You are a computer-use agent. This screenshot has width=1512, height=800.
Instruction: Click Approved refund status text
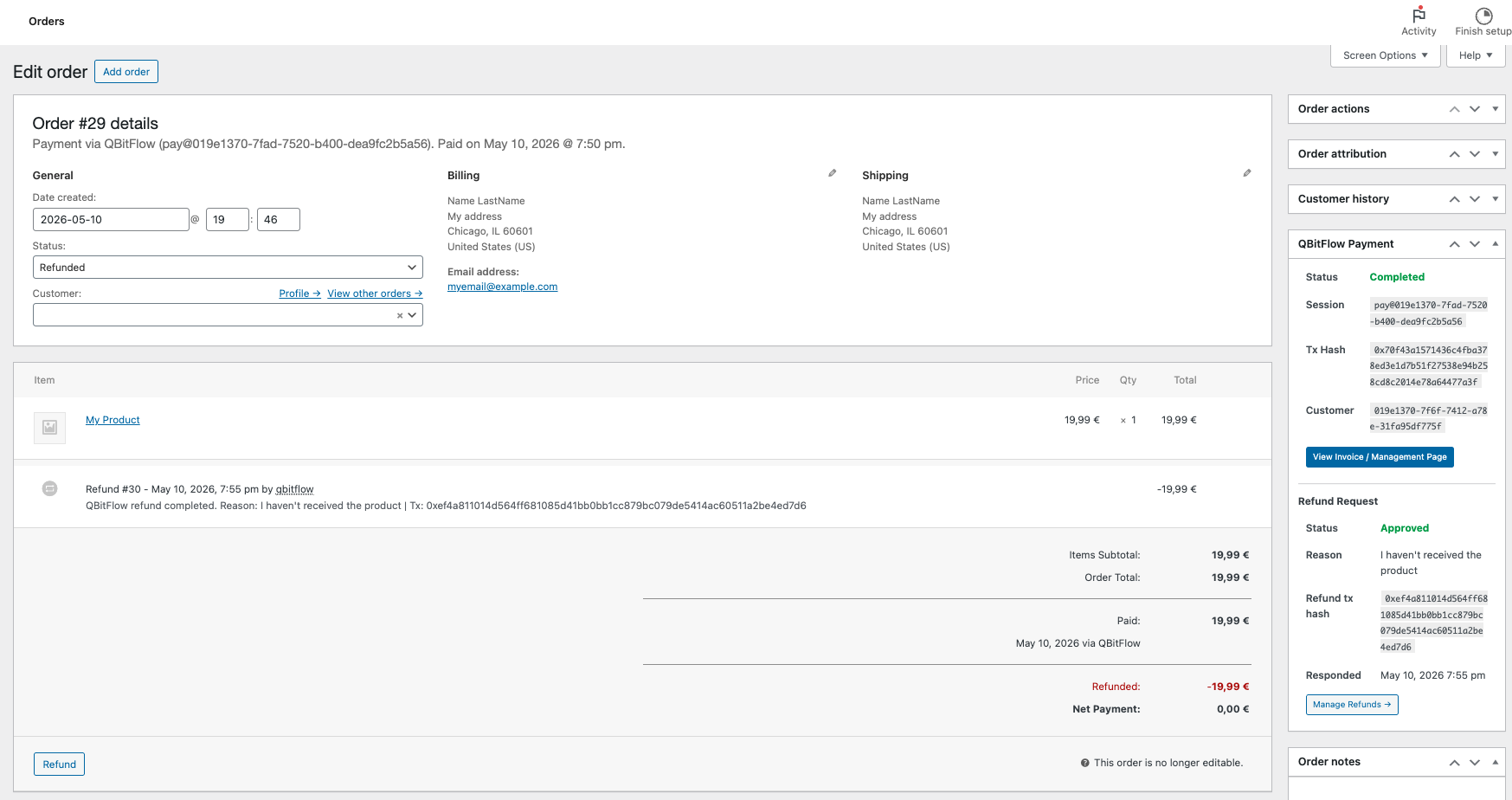coord(1405,528)
